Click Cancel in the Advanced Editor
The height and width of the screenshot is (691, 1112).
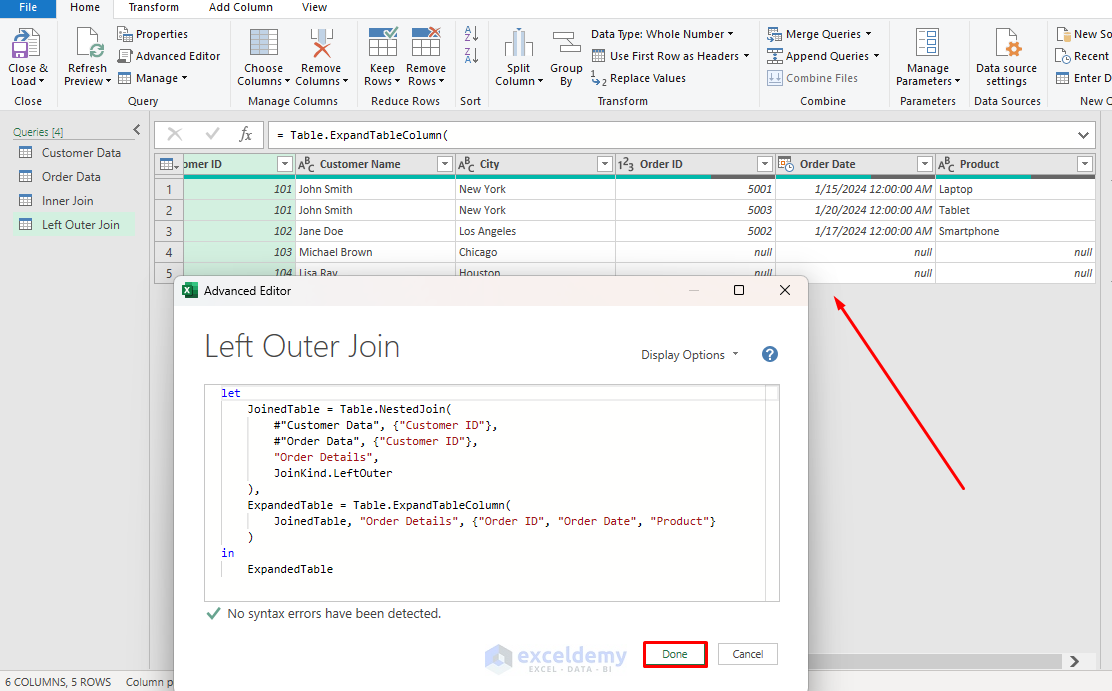[x=747, y=654]
